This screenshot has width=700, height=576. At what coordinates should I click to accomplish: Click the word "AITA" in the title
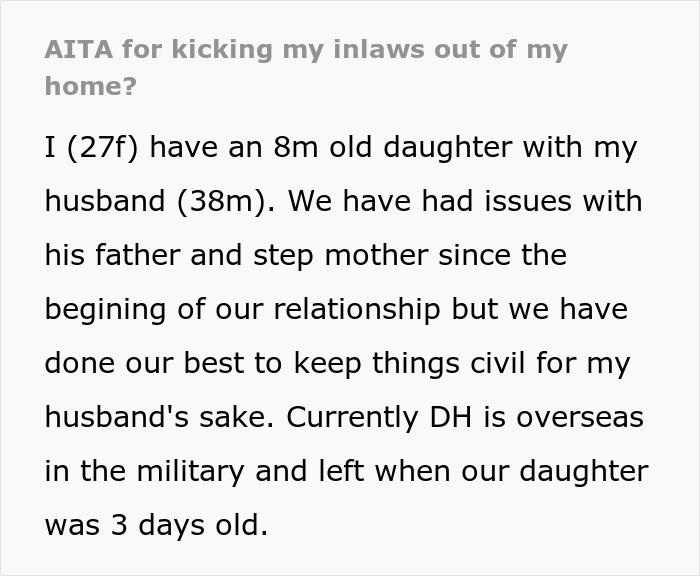tap(77, 50)
